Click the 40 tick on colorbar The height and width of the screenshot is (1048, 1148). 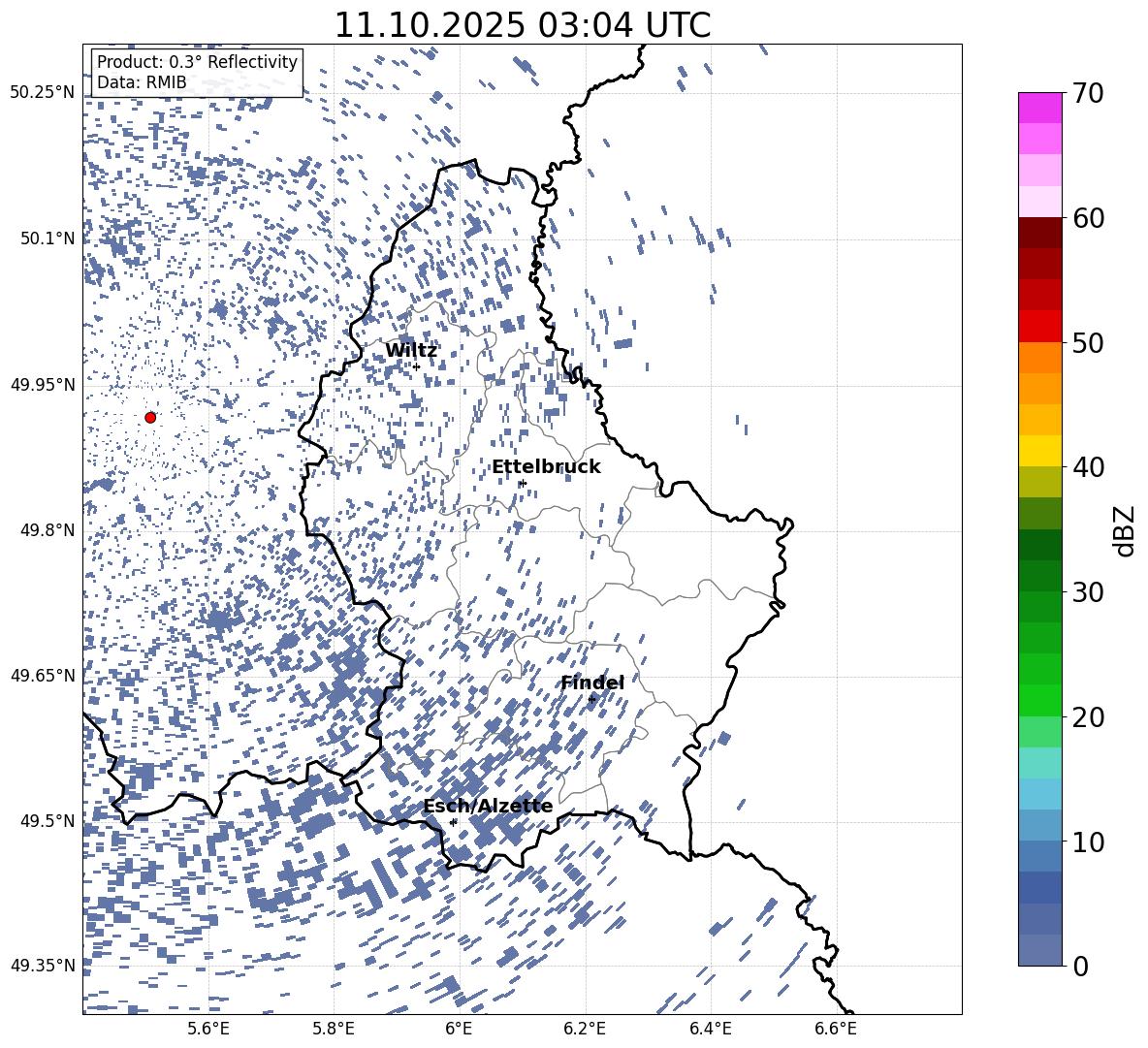tap(1088, 467)
